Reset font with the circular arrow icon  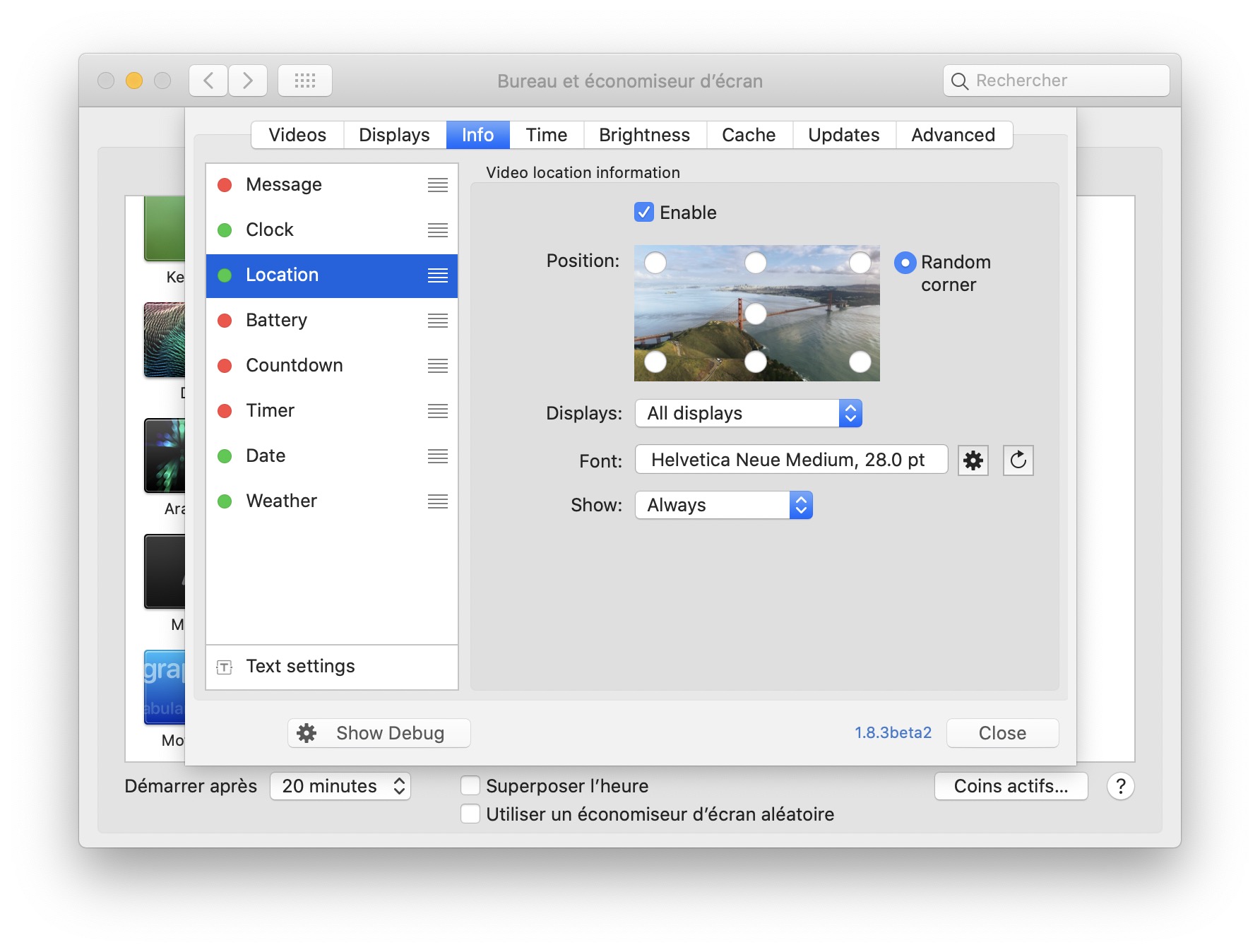pos(1018,460)
